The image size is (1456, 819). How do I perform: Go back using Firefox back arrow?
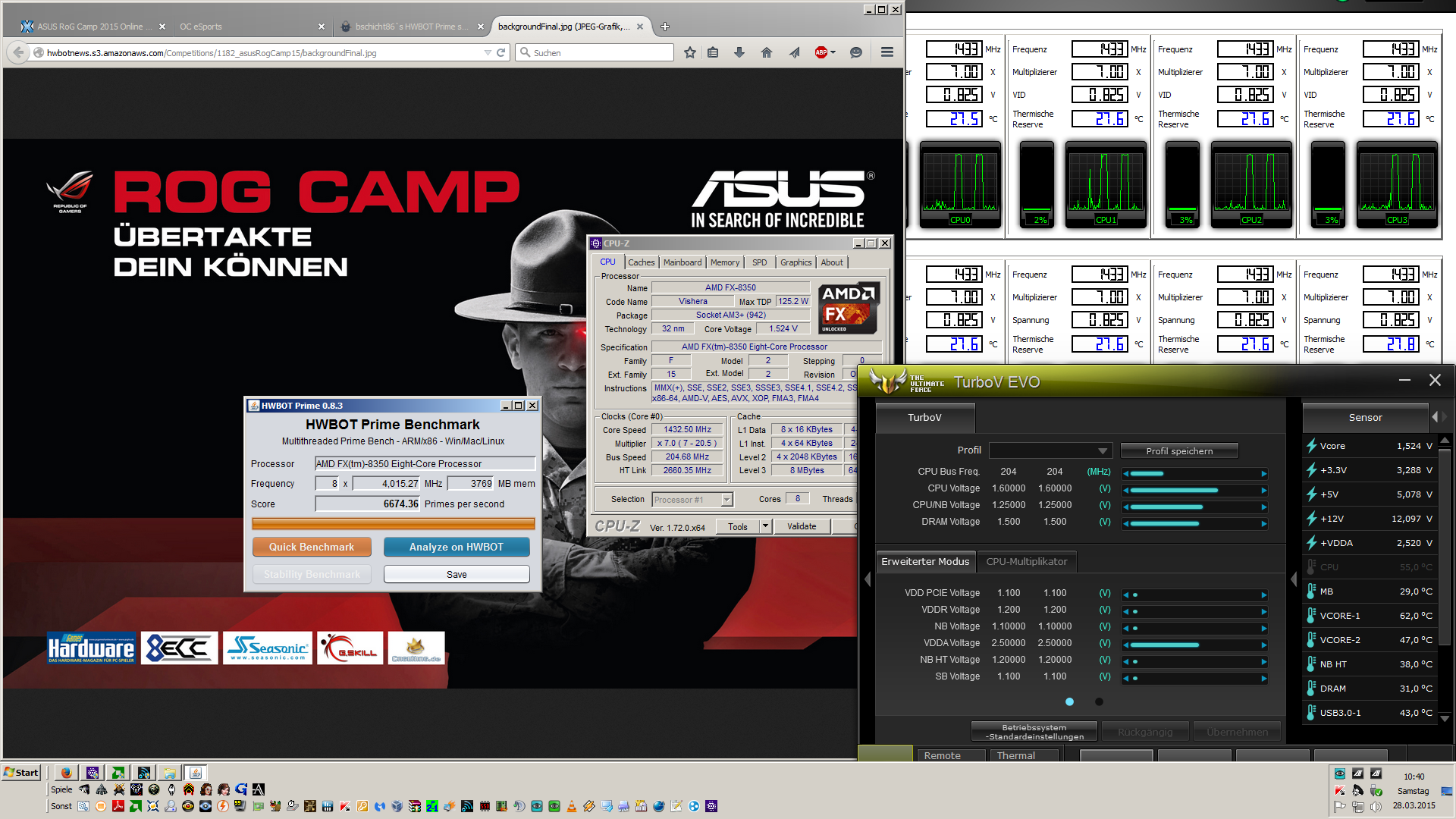[18, 52]
